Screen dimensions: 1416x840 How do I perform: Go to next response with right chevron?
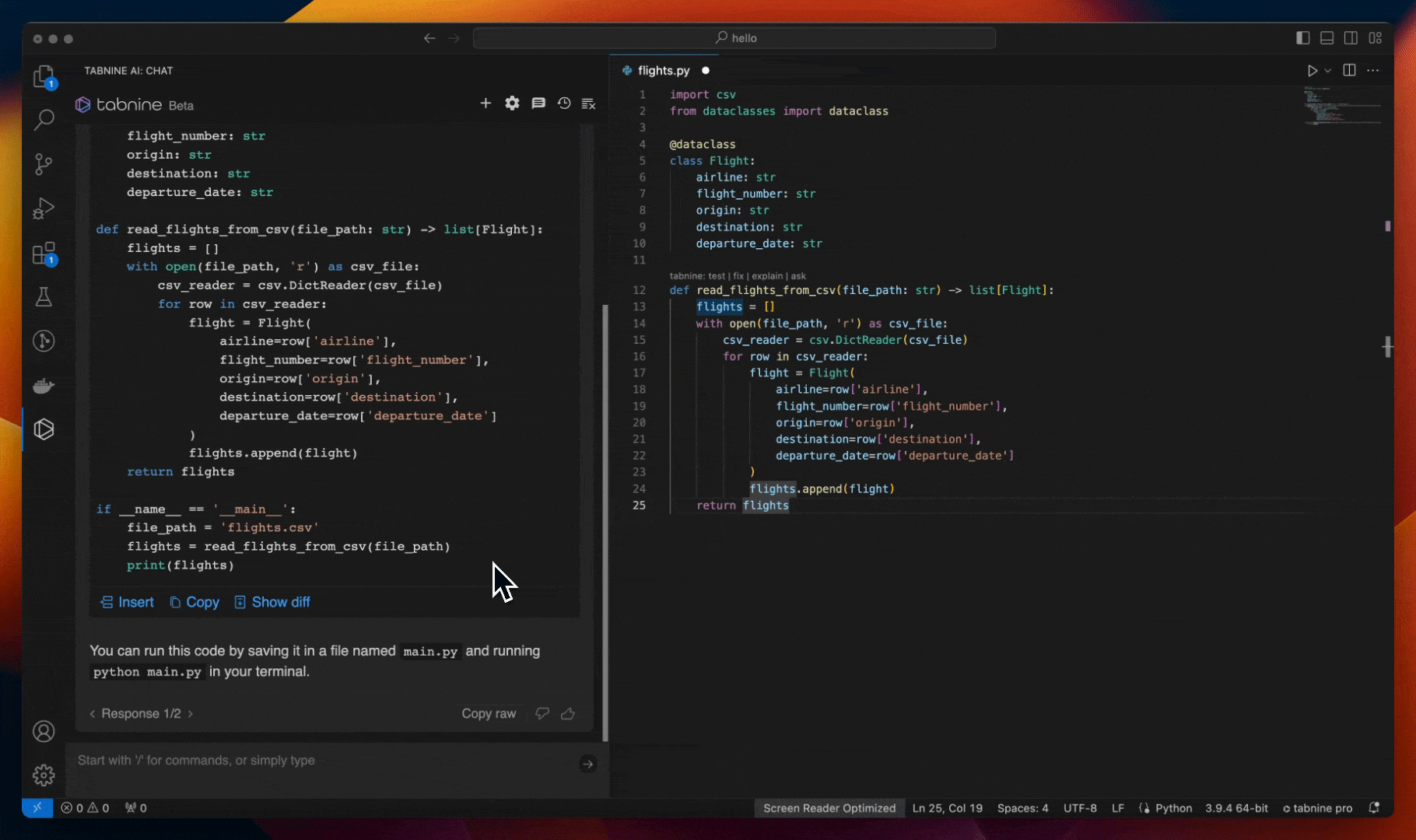coord(191,713)
